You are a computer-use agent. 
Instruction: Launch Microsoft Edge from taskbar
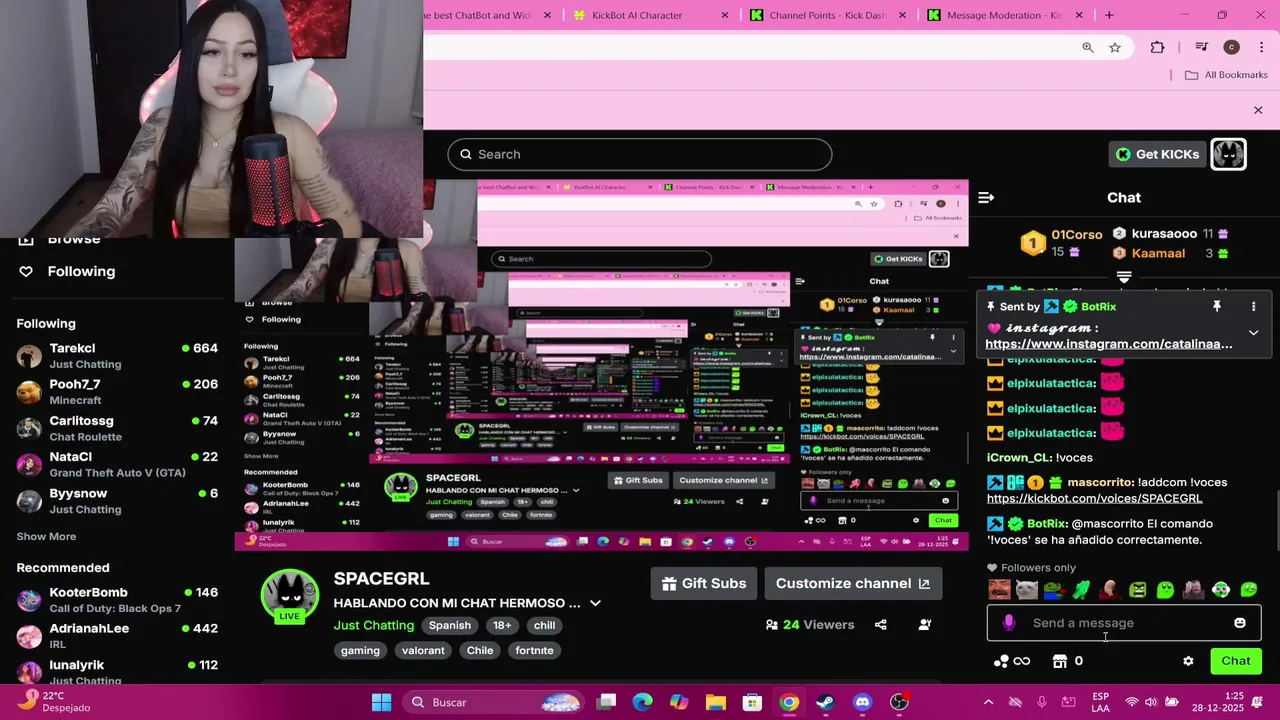pos(643,702)
